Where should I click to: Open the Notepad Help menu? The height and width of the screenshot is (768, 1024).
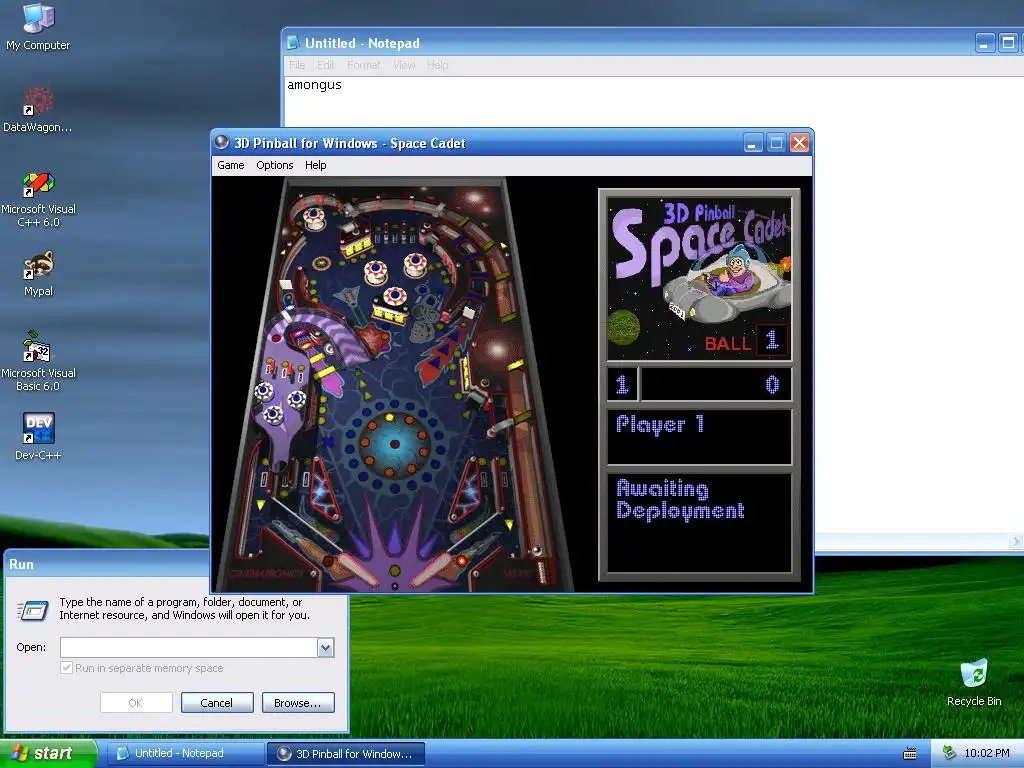[438, 65]
